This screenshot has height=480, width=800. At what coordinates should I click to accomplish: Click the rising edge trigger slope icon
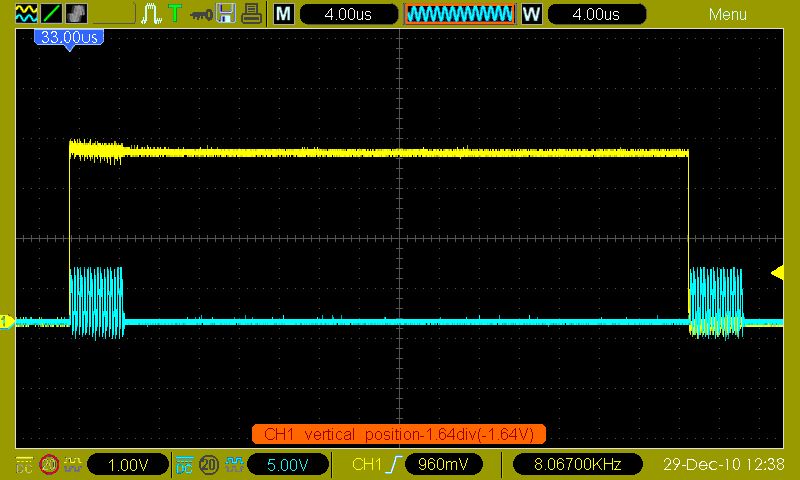393,465
